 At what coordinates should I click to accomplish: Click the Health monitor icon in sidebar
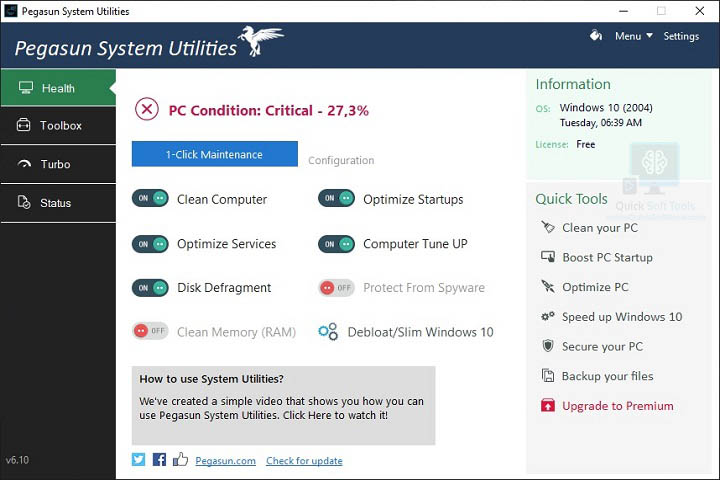pos(26,87)
